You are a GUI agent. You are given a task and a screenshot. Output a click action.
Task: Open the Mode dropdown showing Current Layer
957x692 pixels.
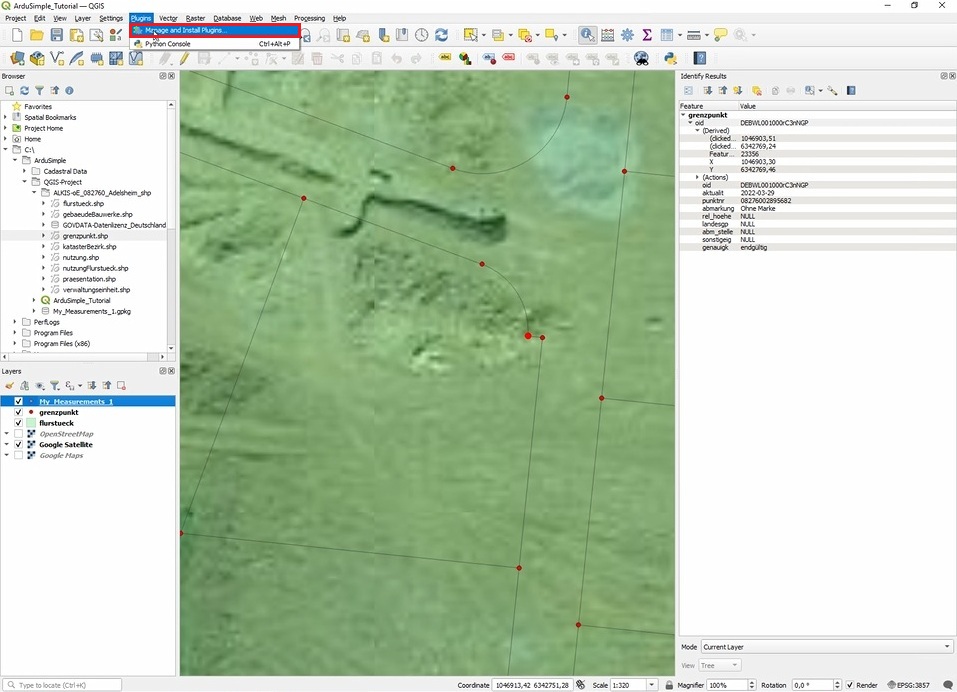[x=825, y=647]
